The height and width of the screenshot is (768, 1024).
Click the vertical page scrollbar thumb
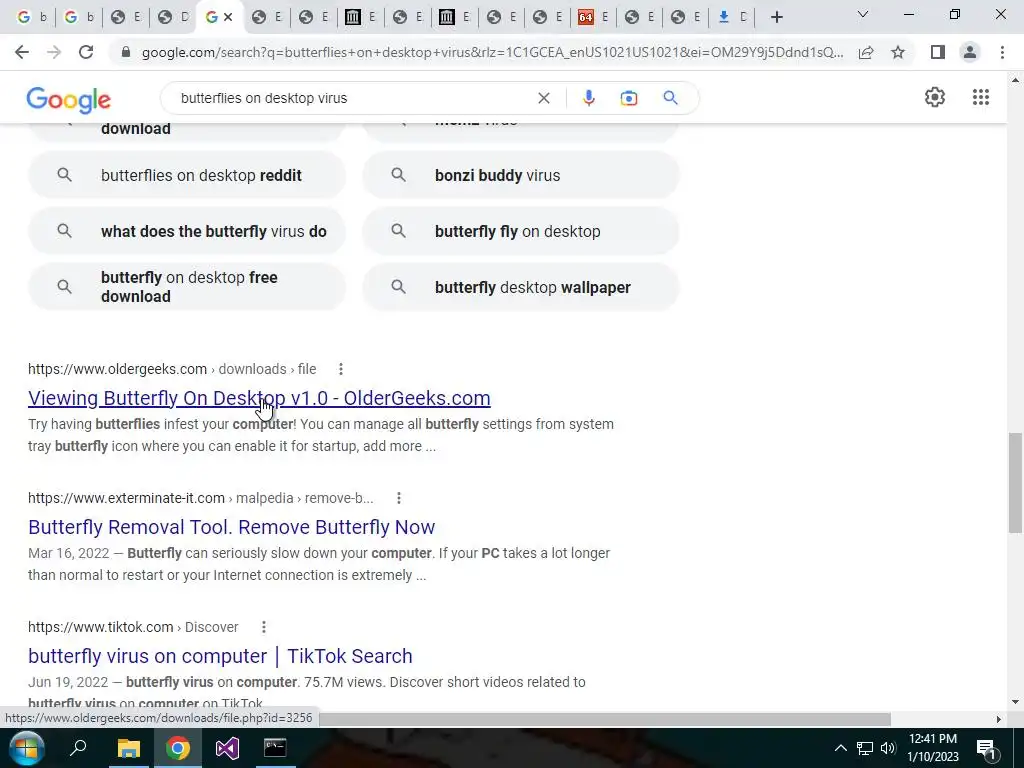coord(1015,483)
